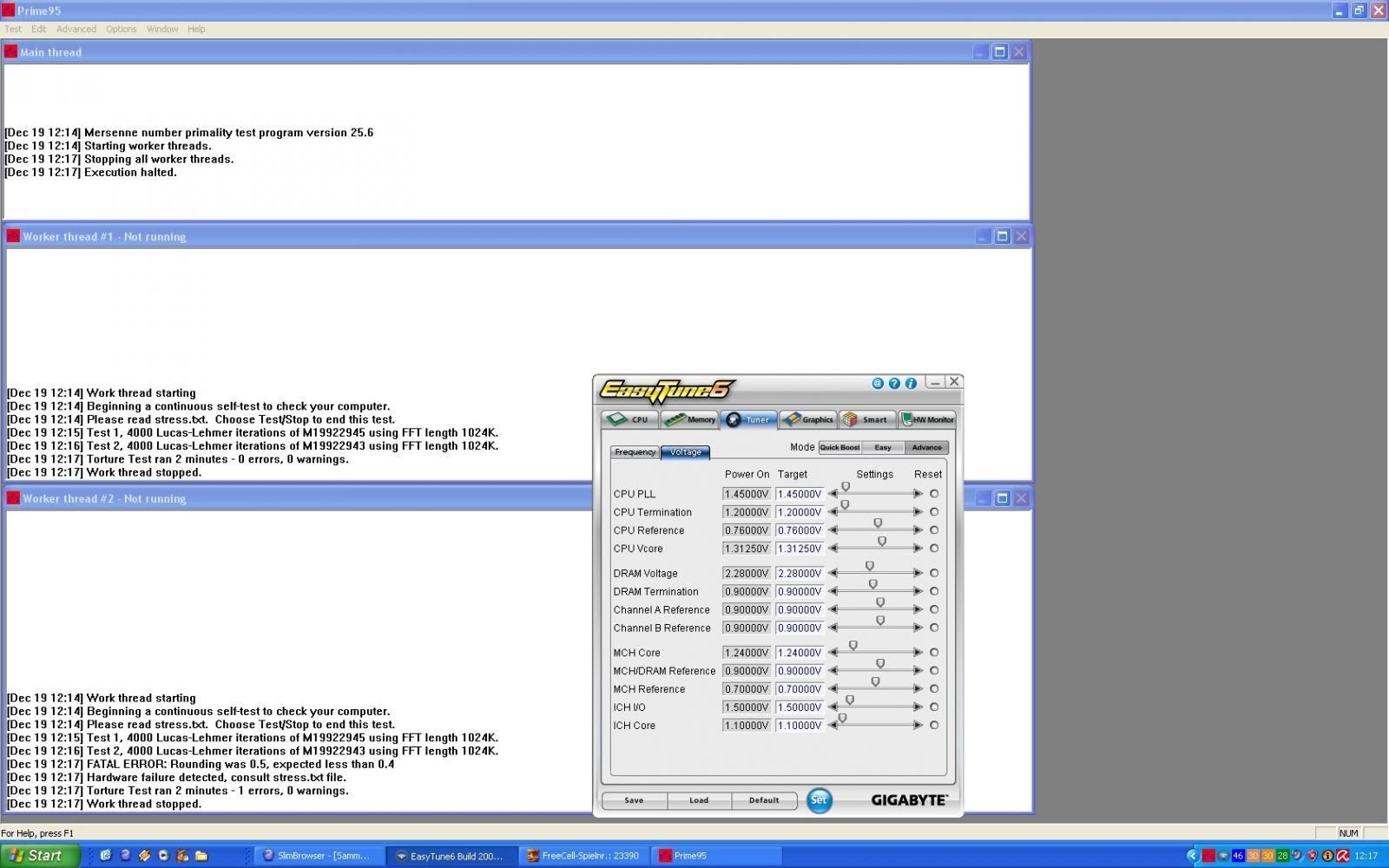The image size is (1389, 868).
Task: Reset CPU Vcore voltage radio button
Action: pyautogui.click(x=934, y=549)
